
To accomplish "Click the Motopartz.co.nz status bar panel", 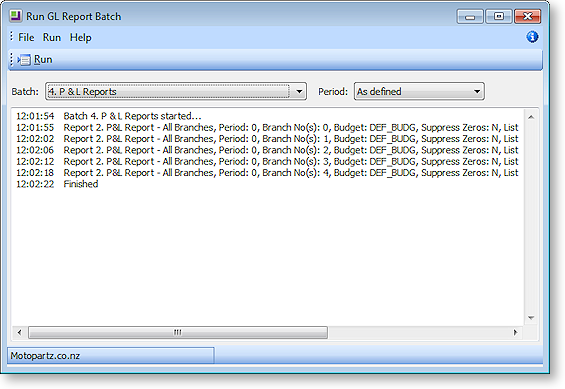I will [111, 356].
